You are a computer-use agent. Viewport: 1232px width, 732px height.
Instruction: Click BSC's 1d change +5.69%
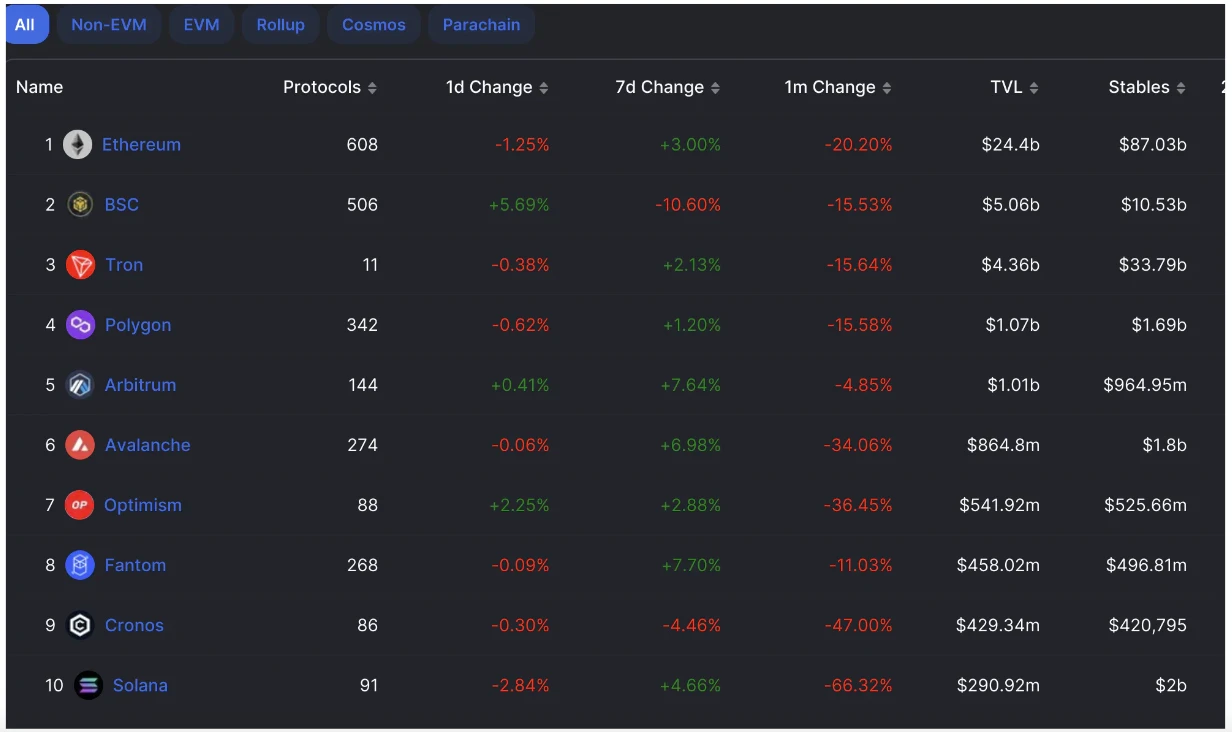click(519, 205)
